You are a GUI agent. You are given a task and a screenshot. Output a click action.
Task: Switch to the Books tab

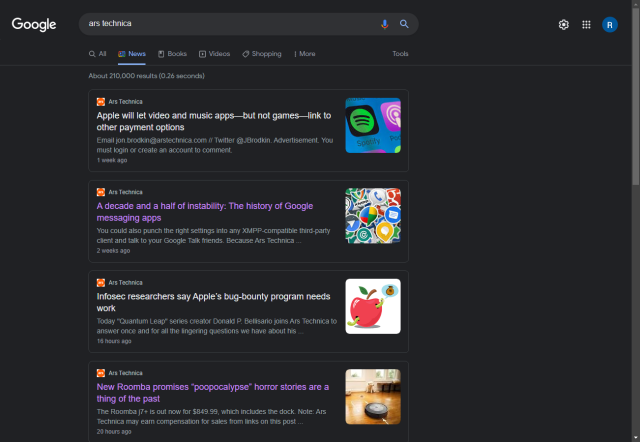[x=172, y=54]
